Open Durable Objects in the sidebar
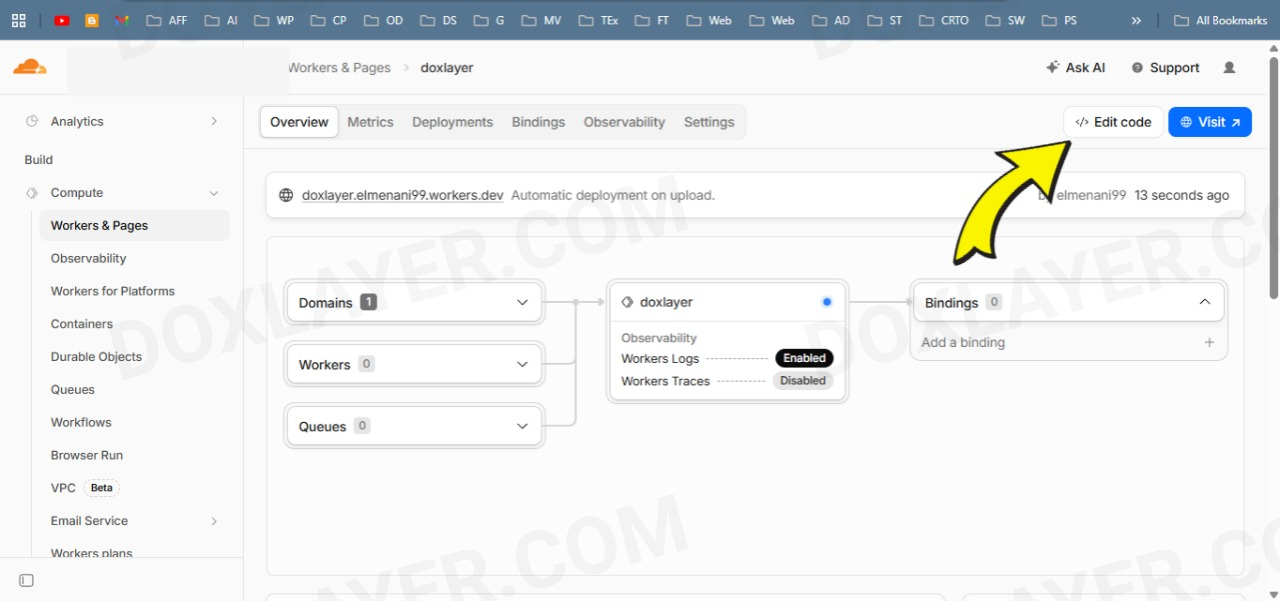Image resolution: width=1280 pixels, height=601 pixels. (96, 357)
